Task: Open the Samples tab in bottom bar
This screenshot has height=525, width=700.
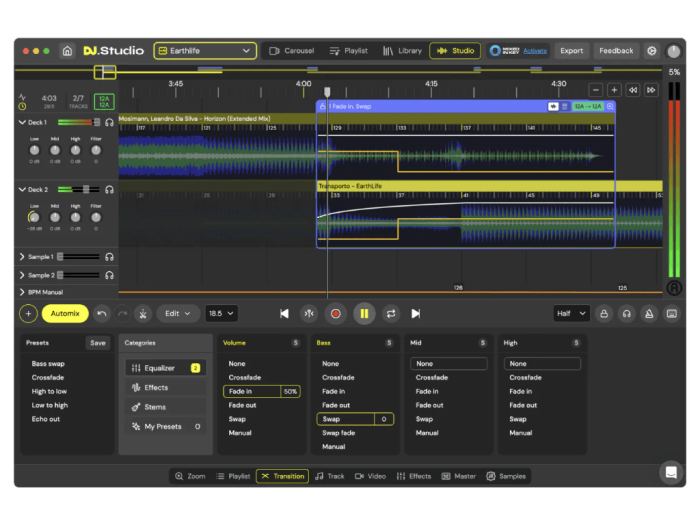Action: coord(506,476)
